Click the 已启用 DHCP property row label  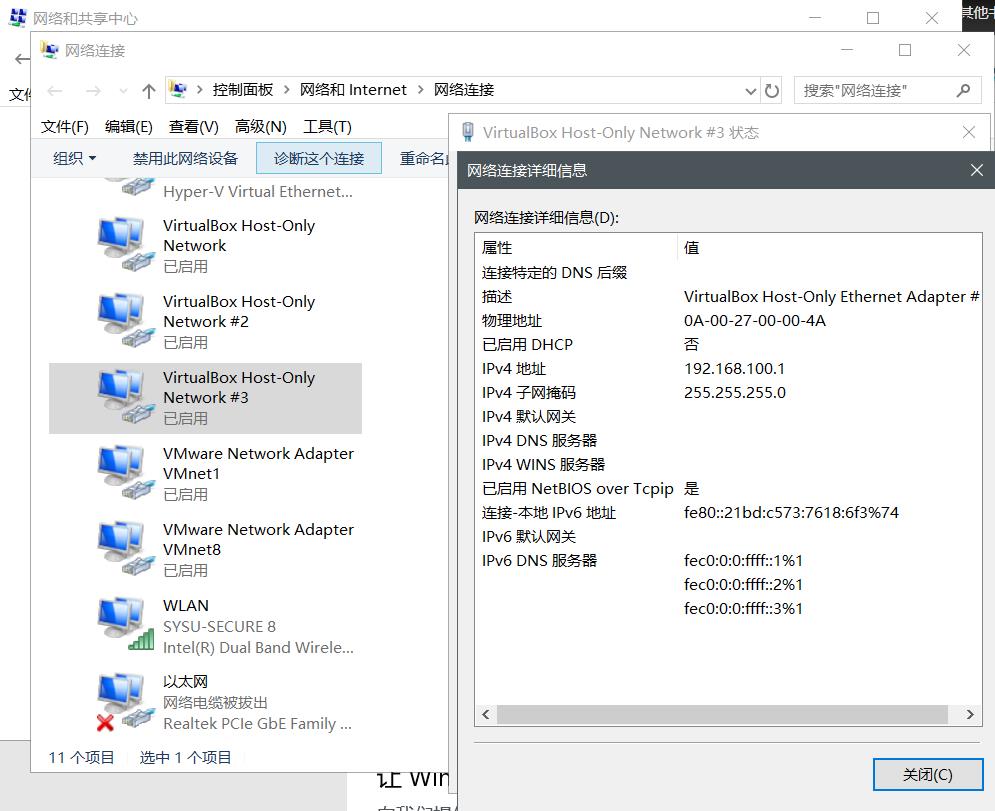click(x=527, y=345)
